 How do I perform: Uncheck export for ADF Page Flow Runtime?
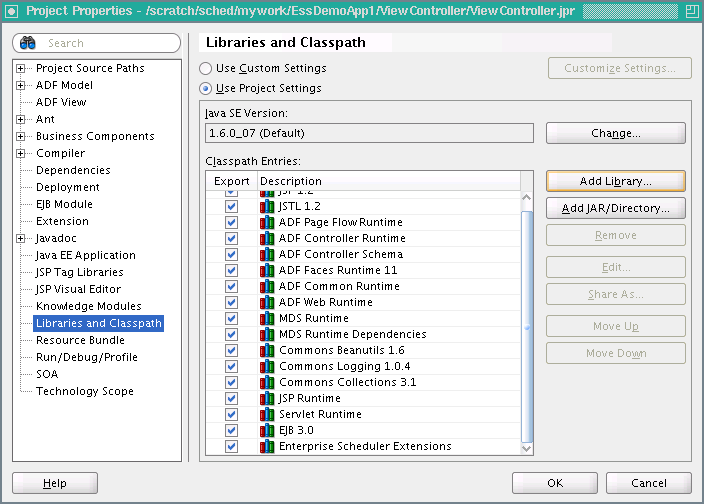231,222
